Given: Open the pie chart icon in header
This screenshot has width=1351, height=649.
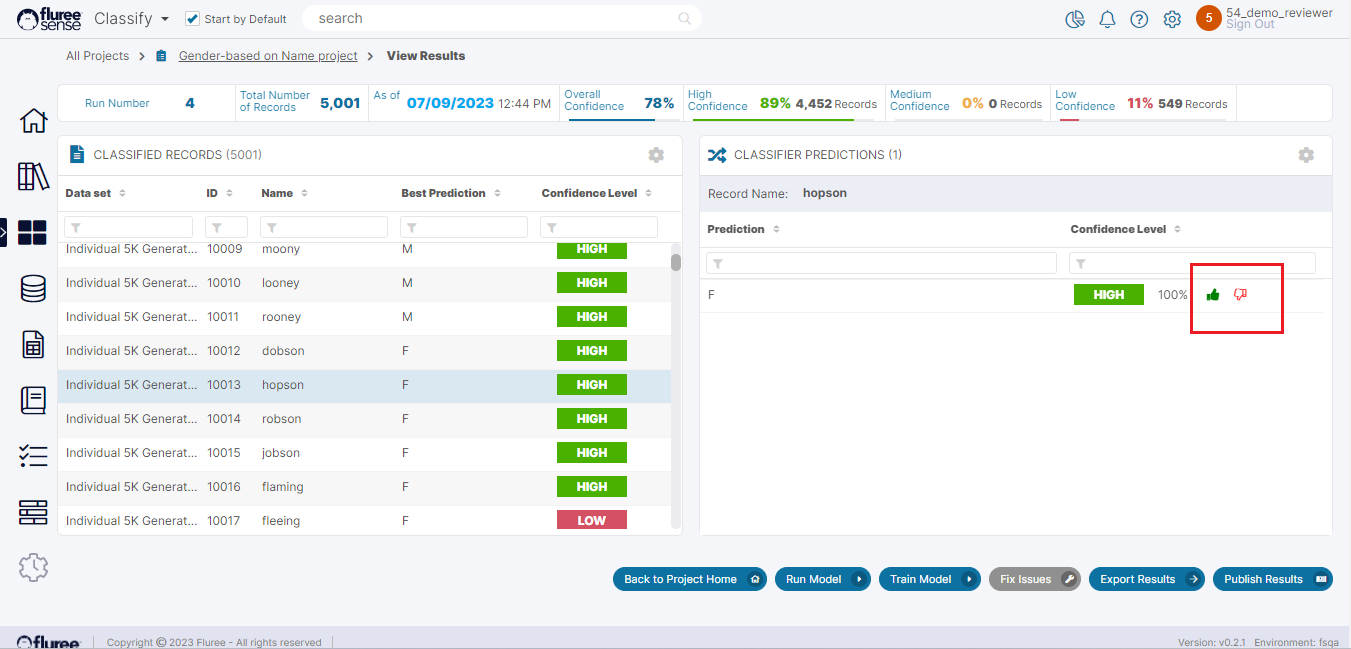Looking at the screenshot, I should click(1075, 19).
